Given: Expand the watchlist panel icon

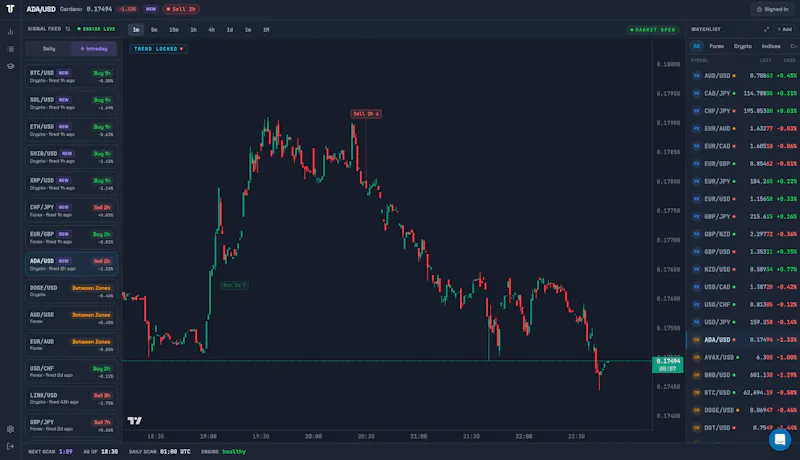Looking at the screenshot, I should (x=766, y=30).
